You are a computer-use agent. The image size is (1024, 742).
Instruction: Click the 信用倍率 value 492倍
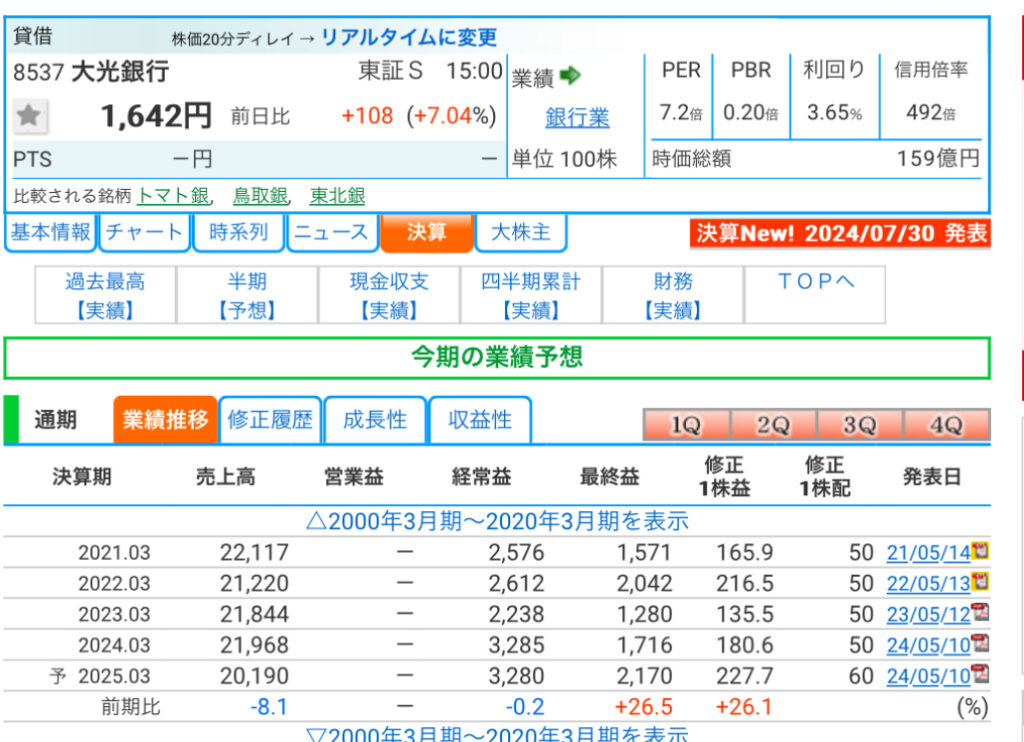pos(931,112)
